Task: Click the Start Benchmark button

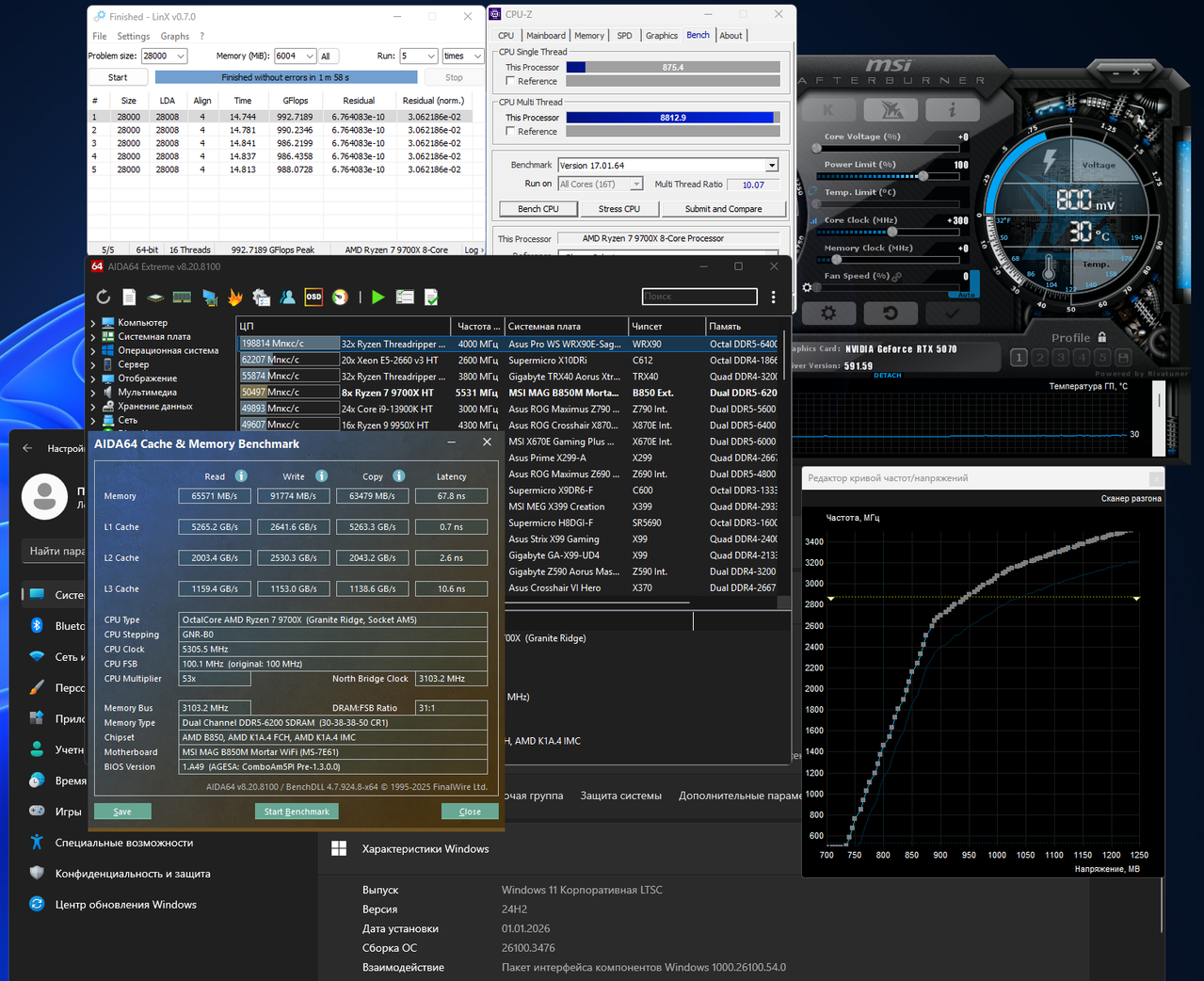Action: (297, 812)
